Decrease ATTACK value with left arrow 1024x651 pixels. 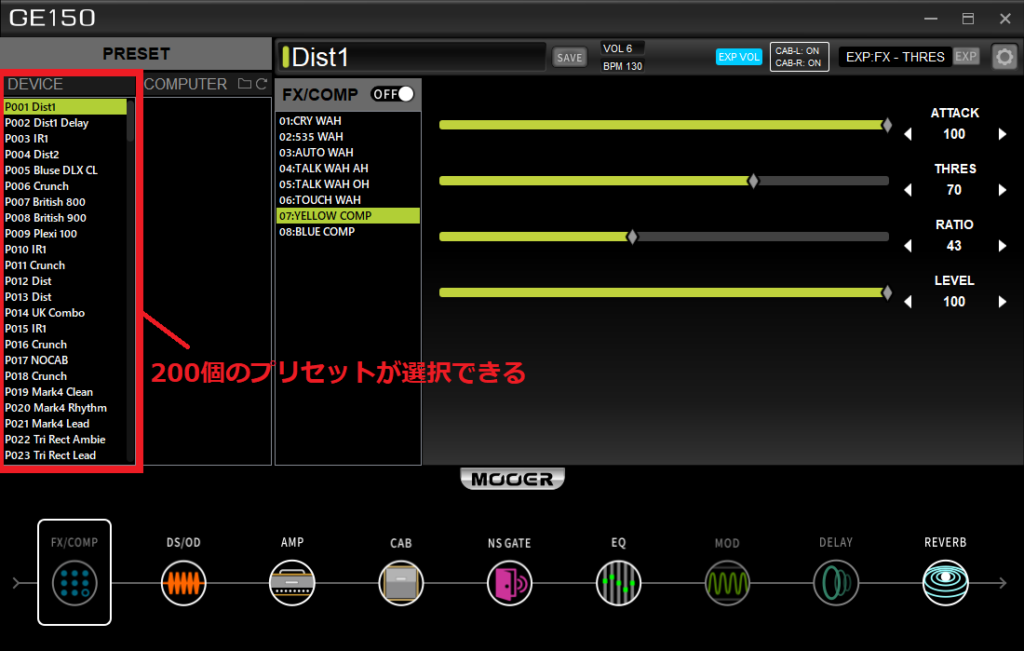point(908,134)
